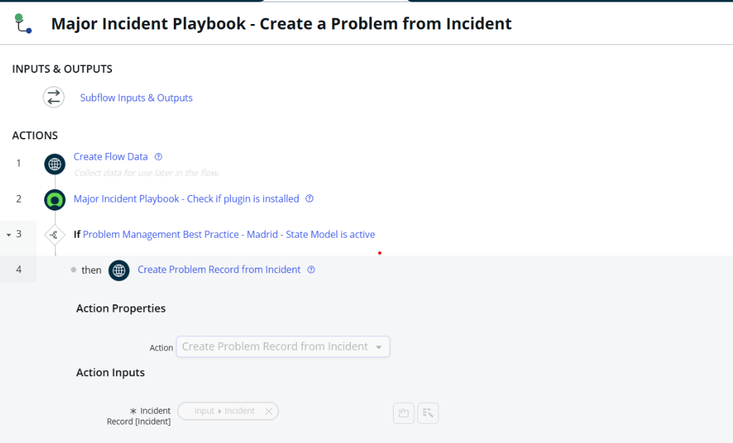Click the Major Incident Playbook title text
733x443 pixels.
click(281, 23)
